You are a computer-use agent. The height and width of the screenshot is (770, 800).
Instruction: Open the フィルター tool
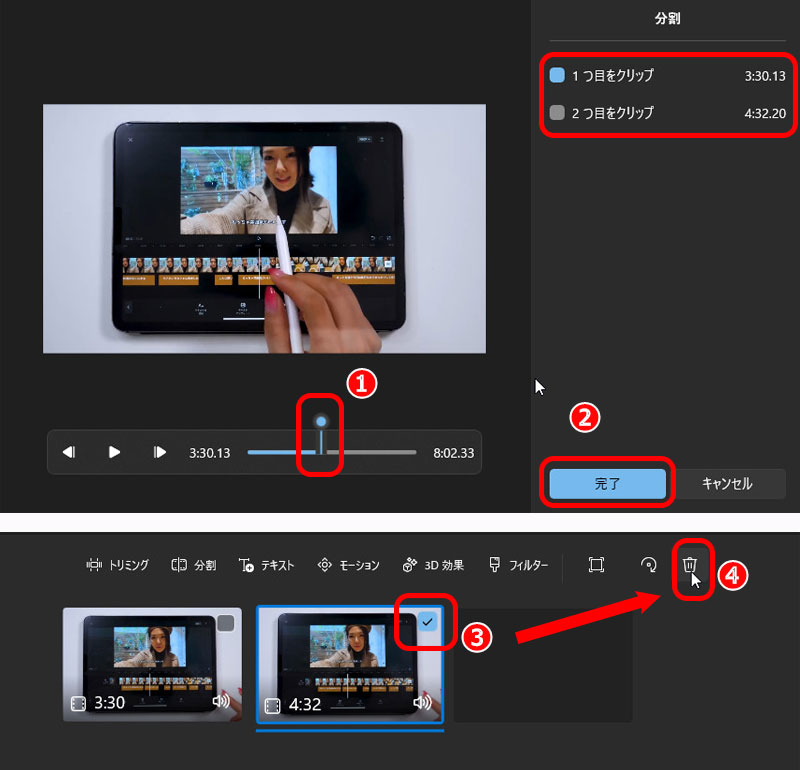518,565
